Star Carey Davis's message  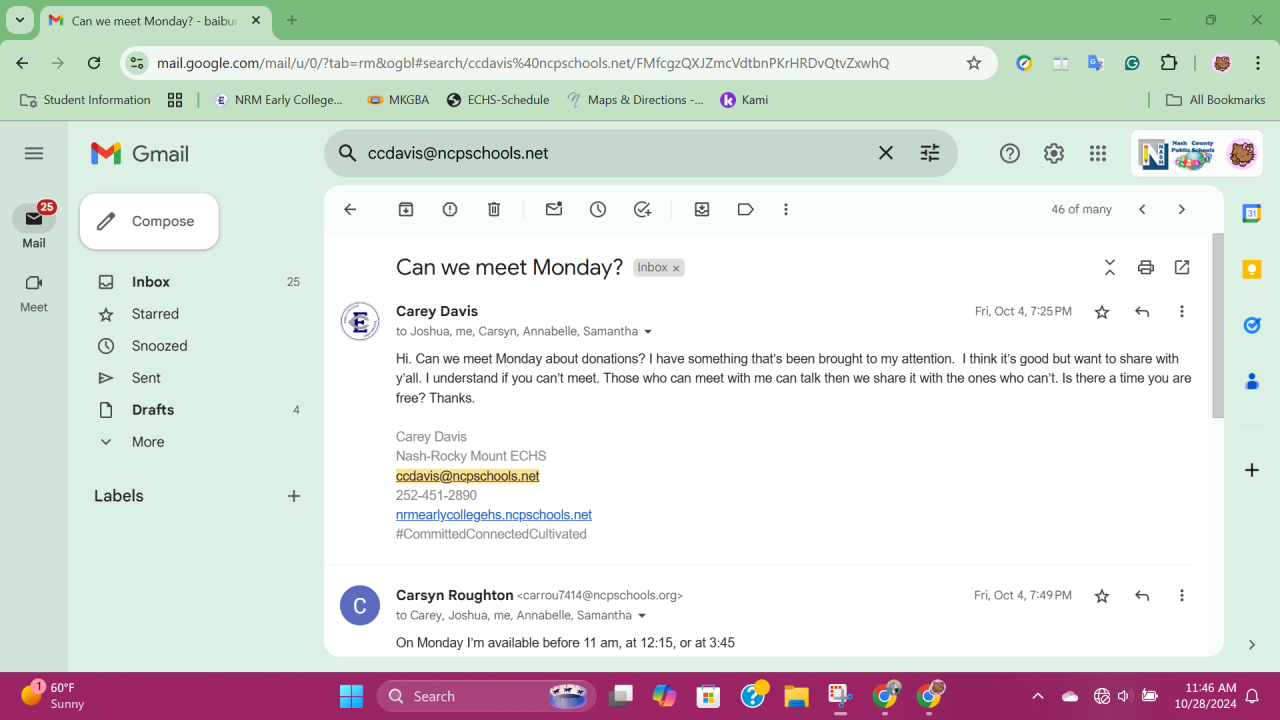[1102, 312]
